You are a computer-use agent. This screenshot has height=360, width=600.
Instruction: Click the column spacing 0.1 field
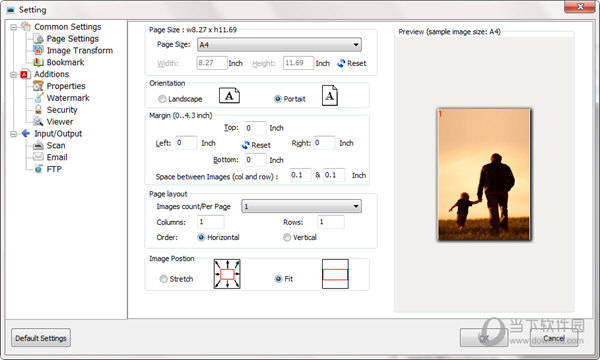click(x=300, y=175)
